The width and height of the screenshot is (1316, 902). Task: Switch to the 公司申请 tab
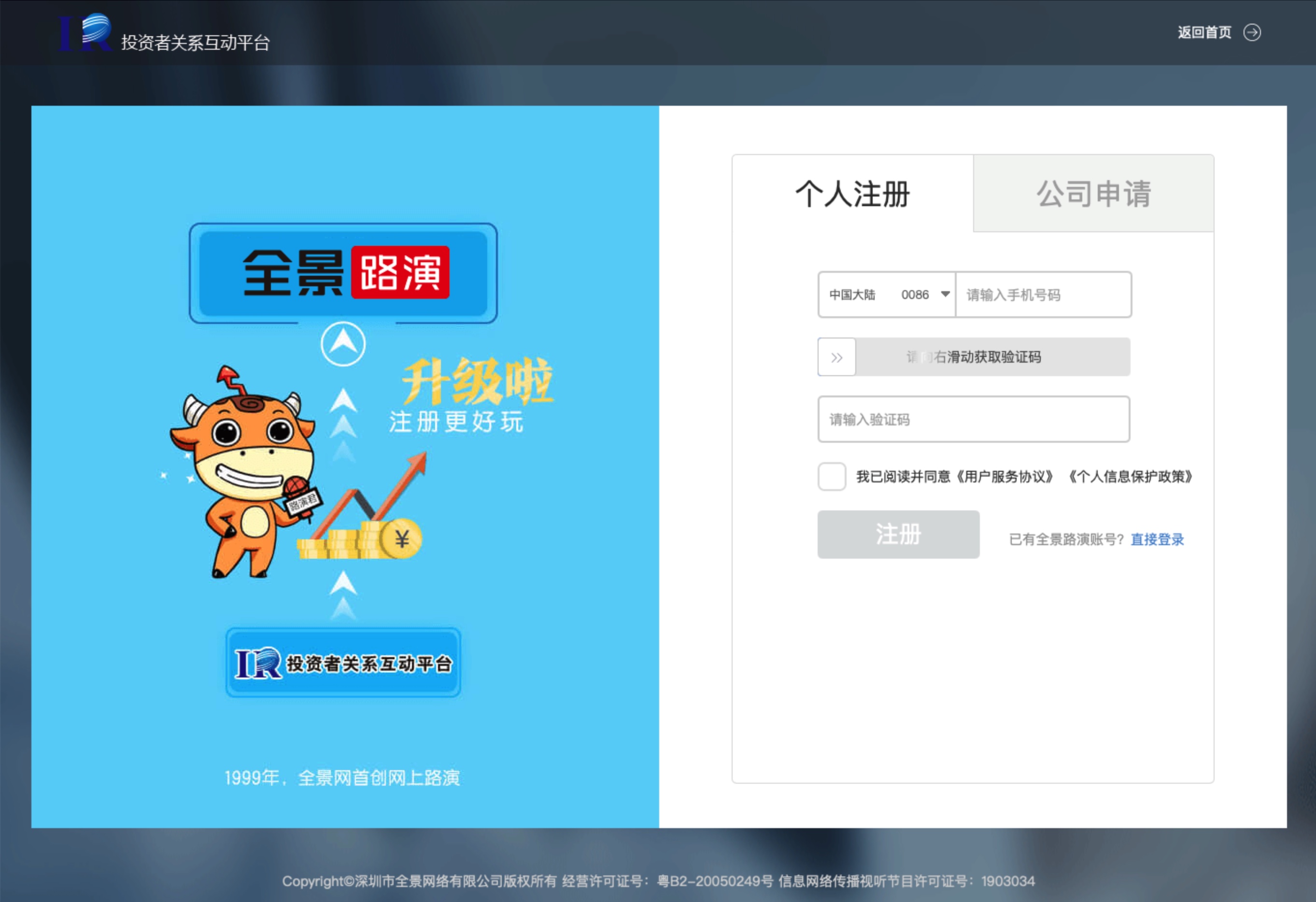pyautogui.click(x=1093, y=194)
